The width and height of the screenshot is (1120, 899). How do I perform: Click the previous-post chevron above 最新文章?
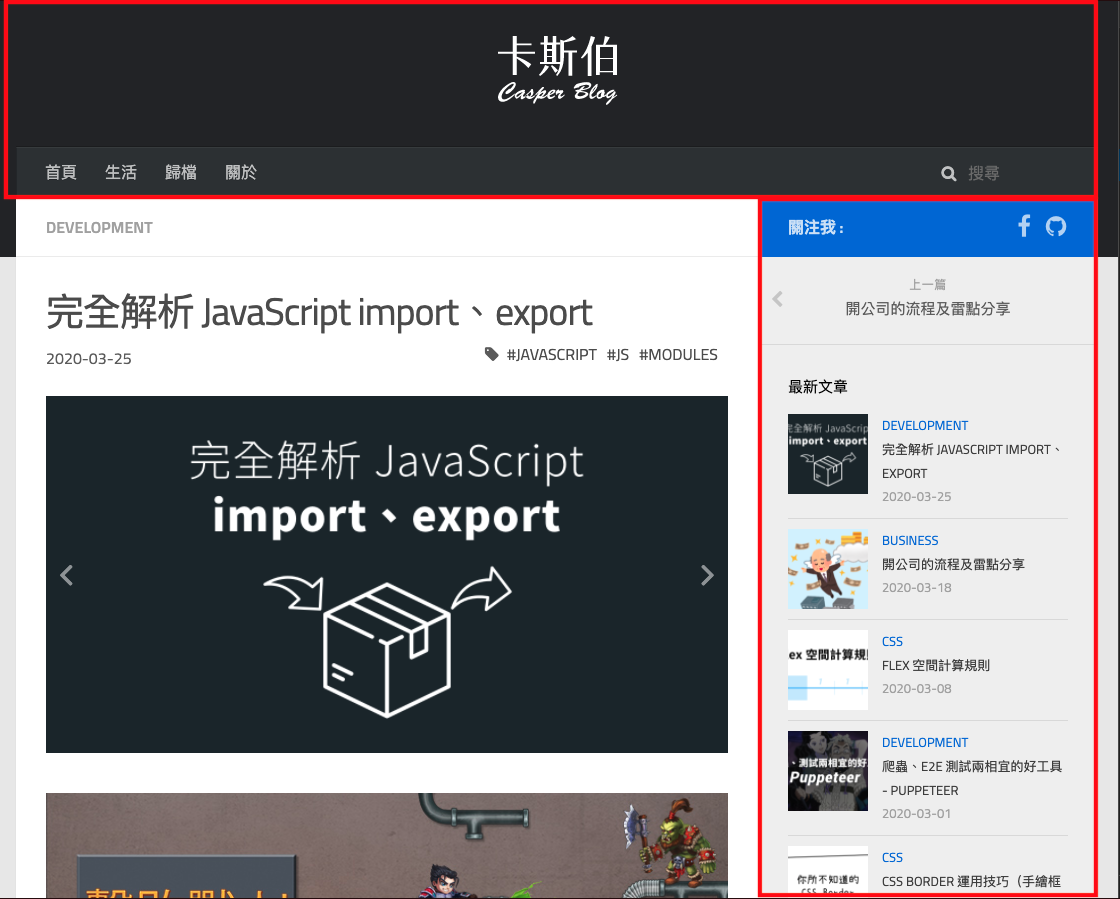point(777,298)
